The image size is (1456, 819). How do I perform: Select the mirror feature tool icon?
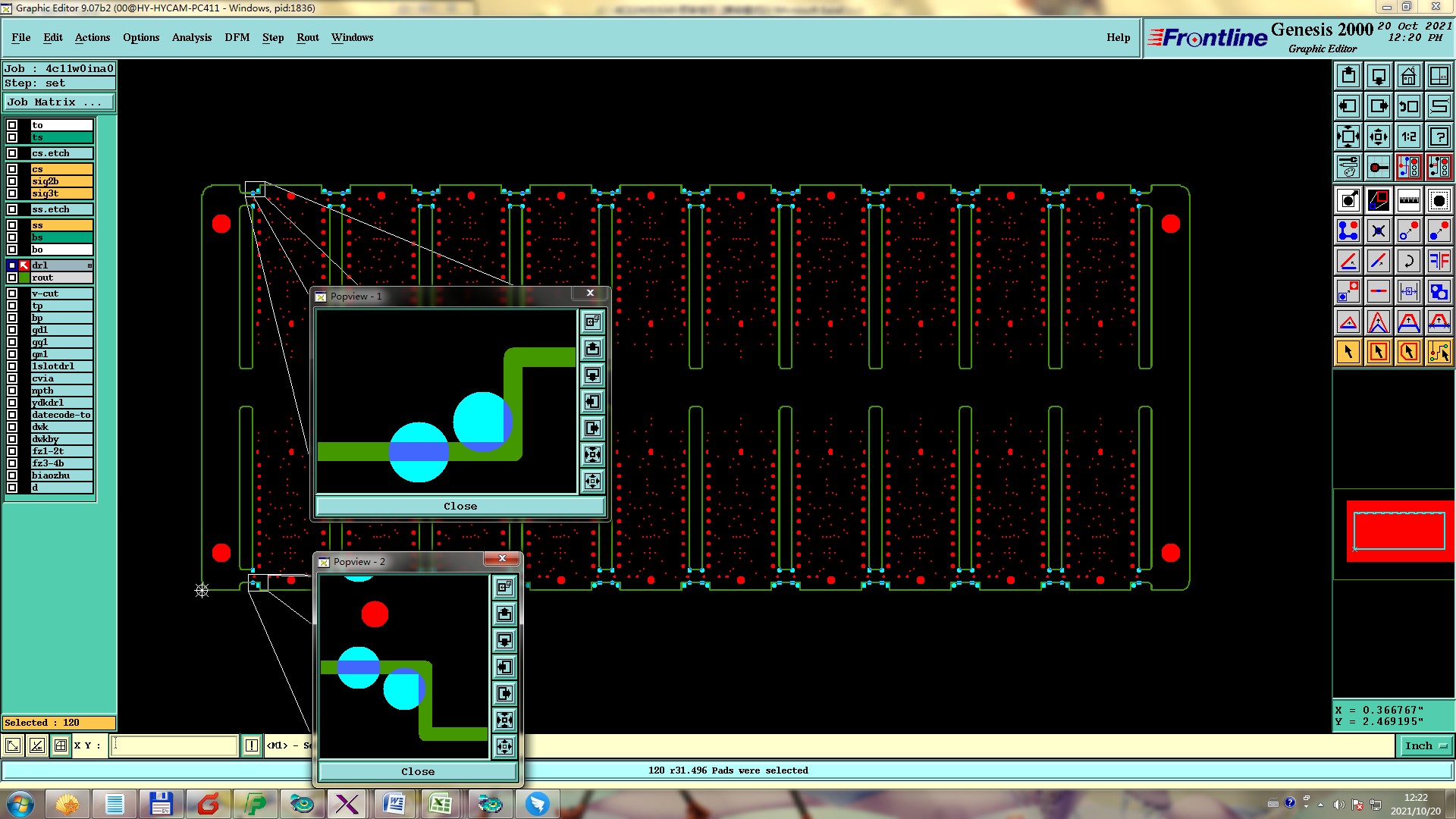point(1439,261)
